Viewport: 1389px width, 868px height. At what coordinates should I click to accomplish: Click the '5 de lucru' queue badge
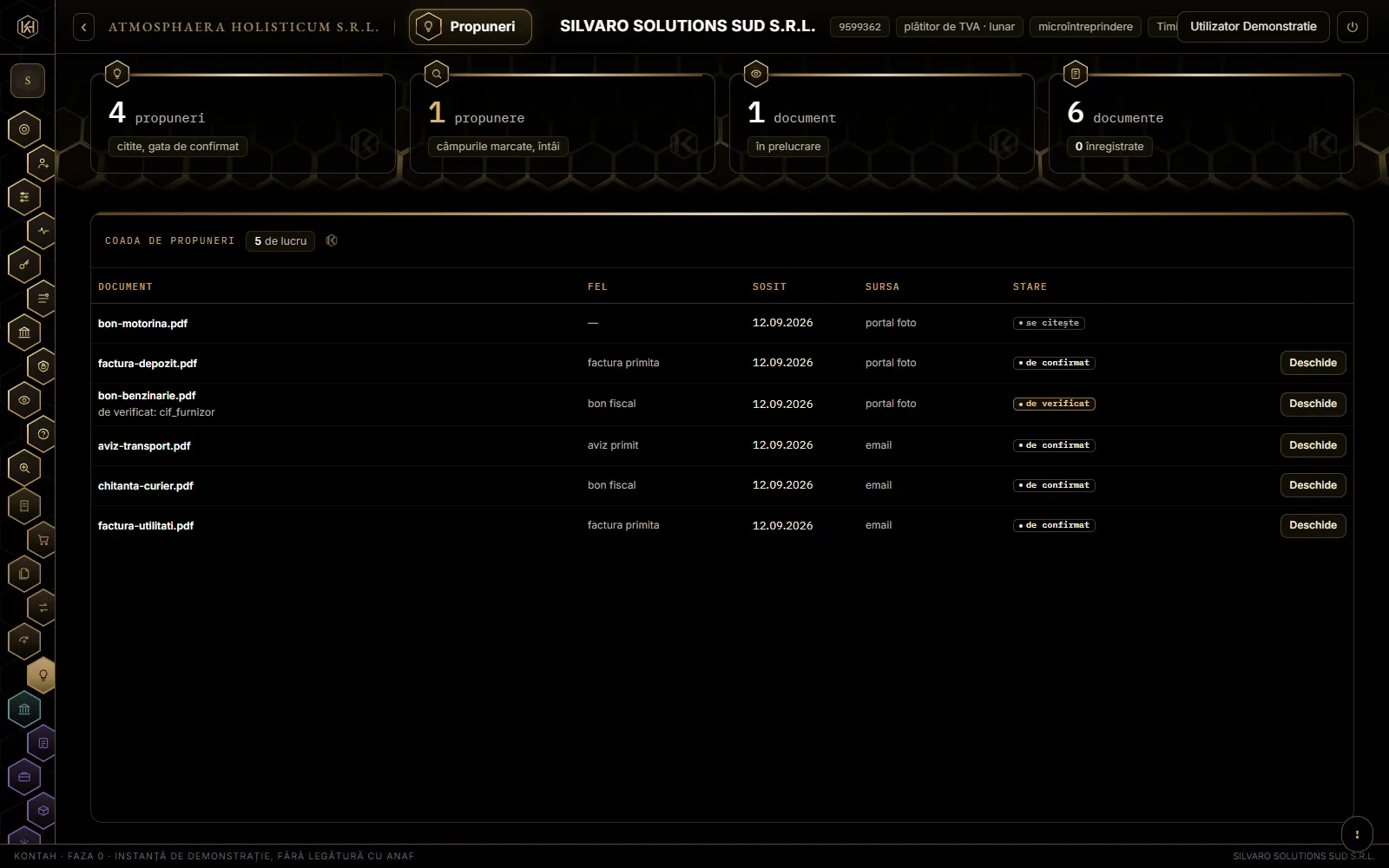coord(280,241)
